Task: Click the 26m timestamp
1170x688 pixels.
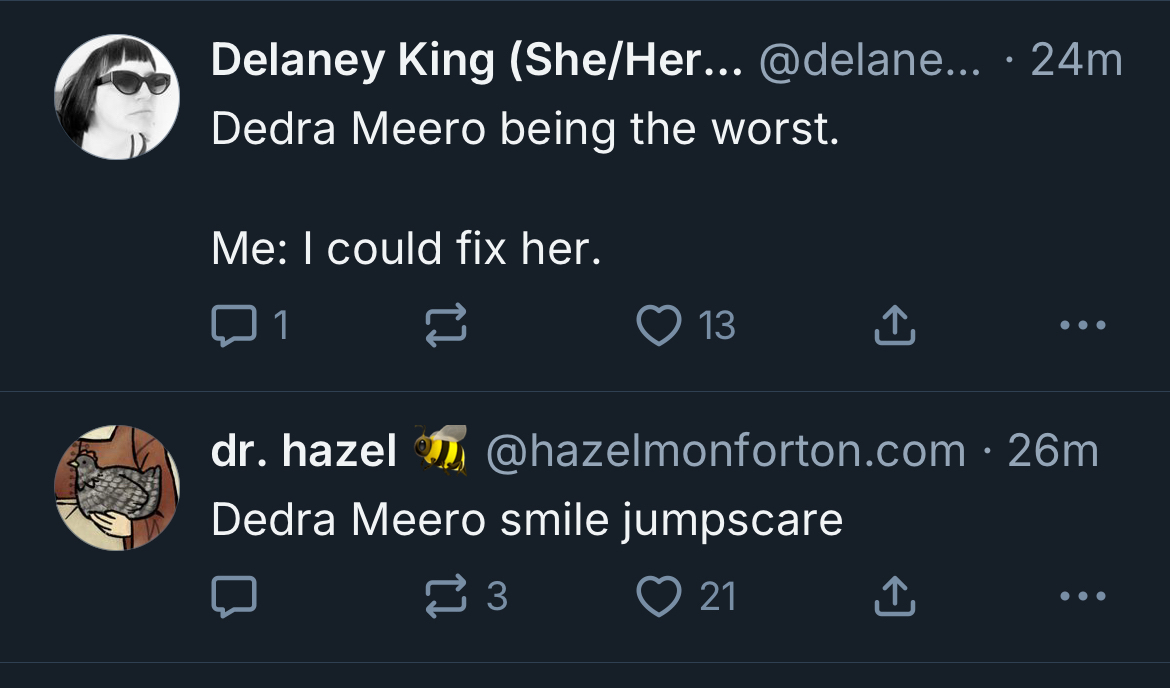Action: pos(1053,451)
